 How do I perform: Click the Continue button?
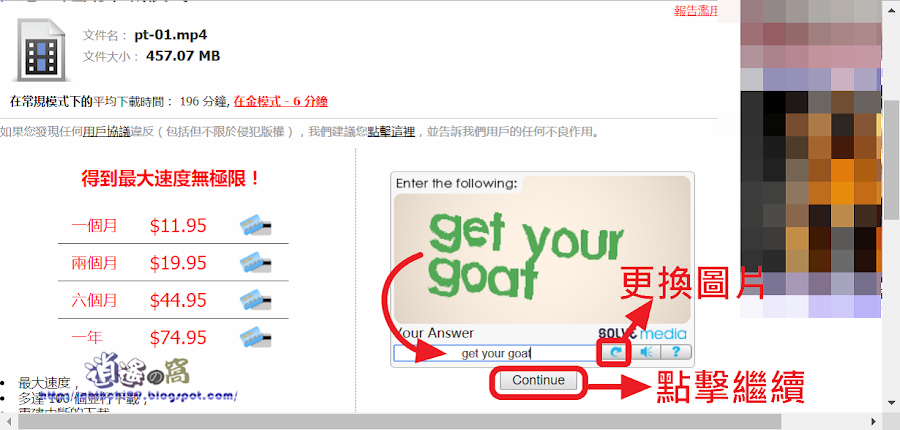pyautogui.click(x=538, y=381)
